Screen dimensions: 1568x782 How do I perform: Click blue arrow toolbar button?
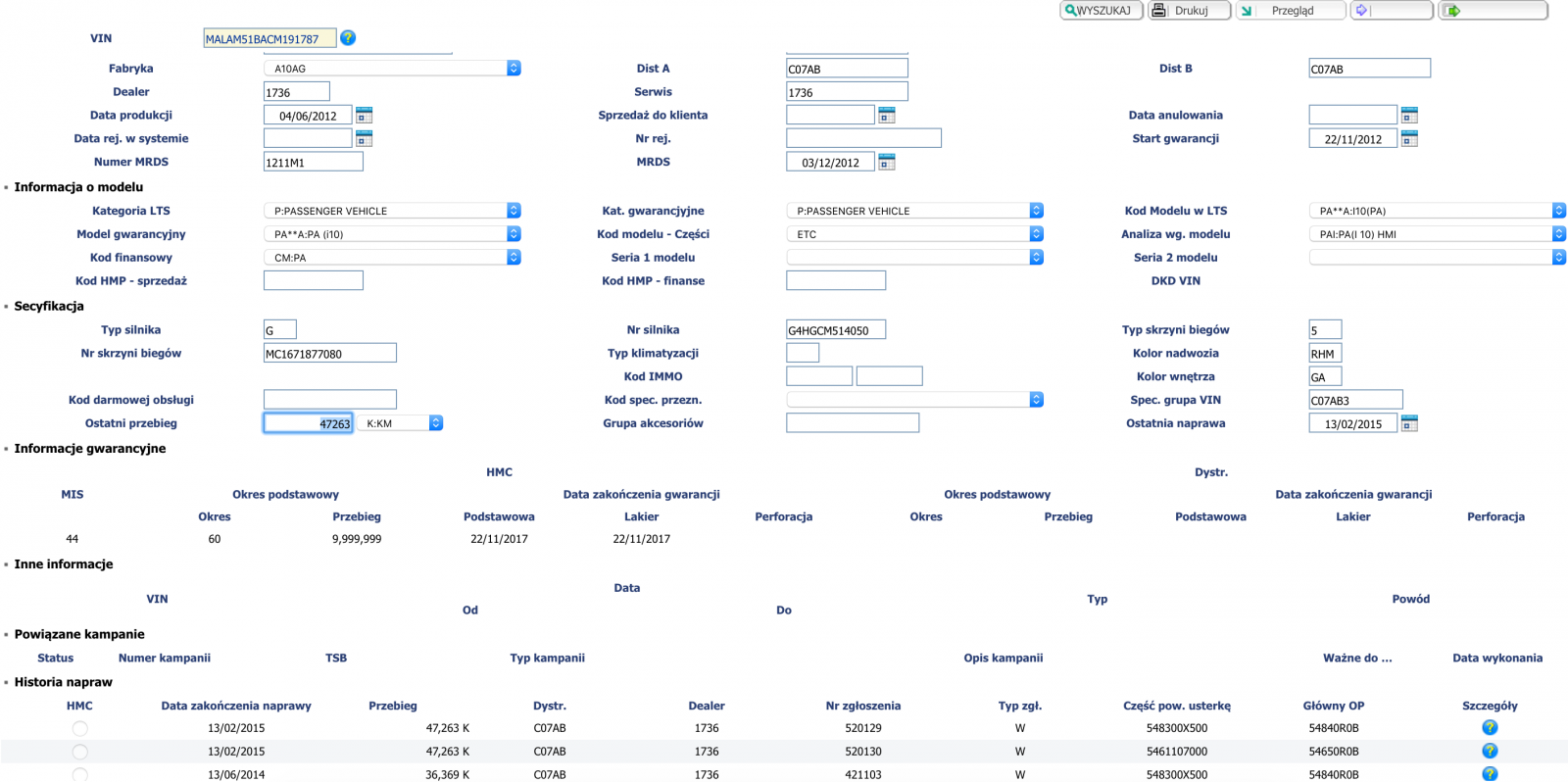pyautogui.click(x=1391, y=11)
